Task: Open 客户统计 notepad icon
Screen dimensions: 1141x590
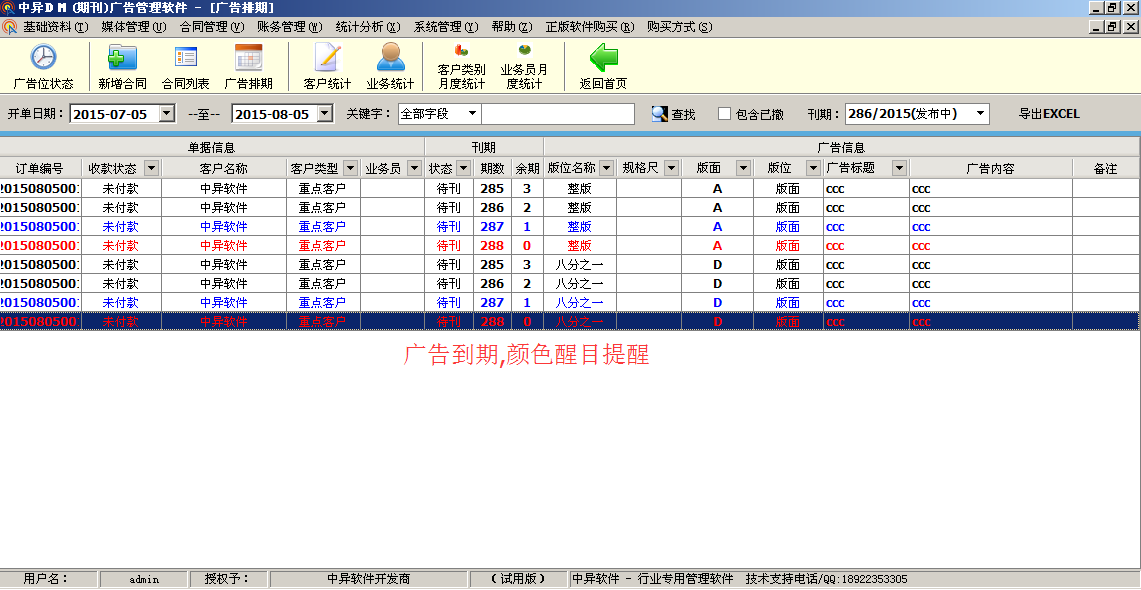Action: (x=327, y=58)
